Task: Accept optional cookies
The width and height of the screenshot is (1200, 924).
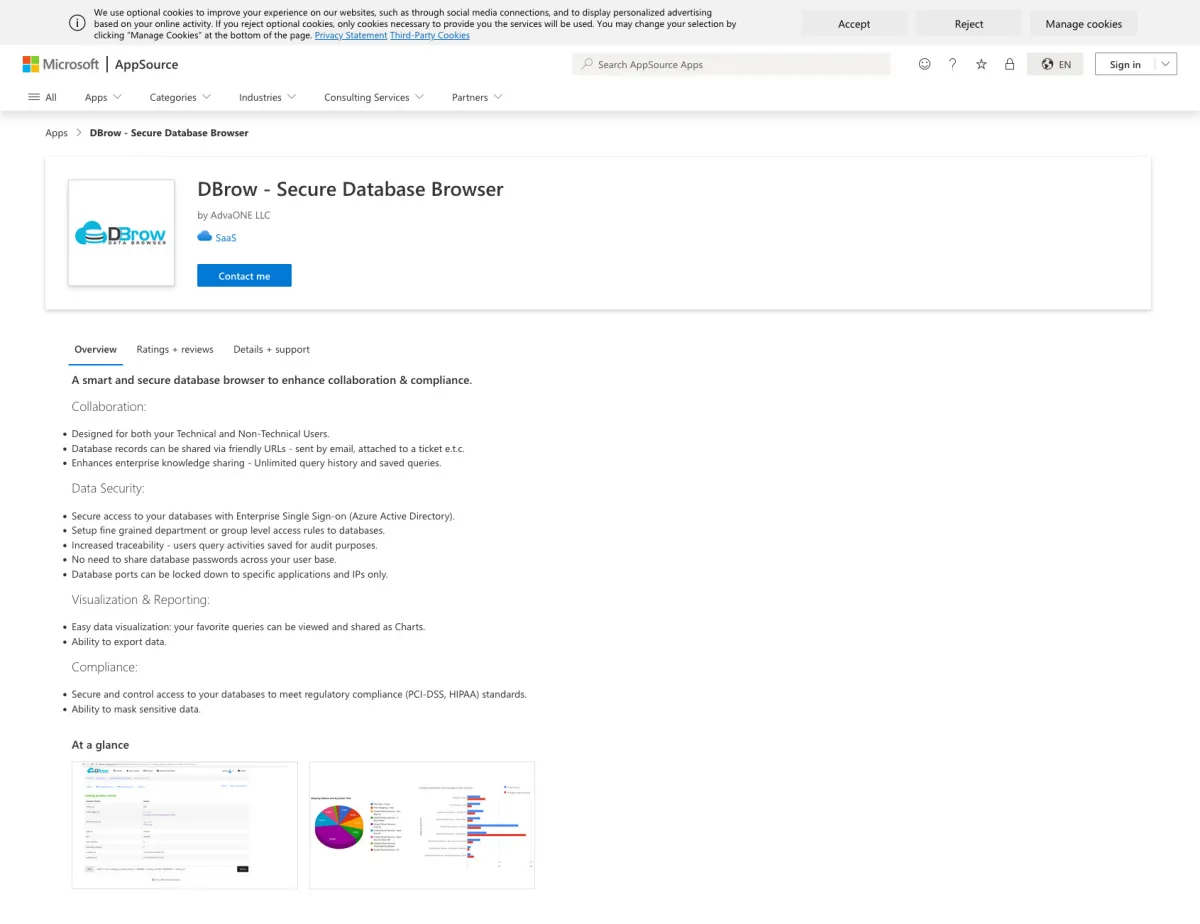Action: tap(854, 24)
